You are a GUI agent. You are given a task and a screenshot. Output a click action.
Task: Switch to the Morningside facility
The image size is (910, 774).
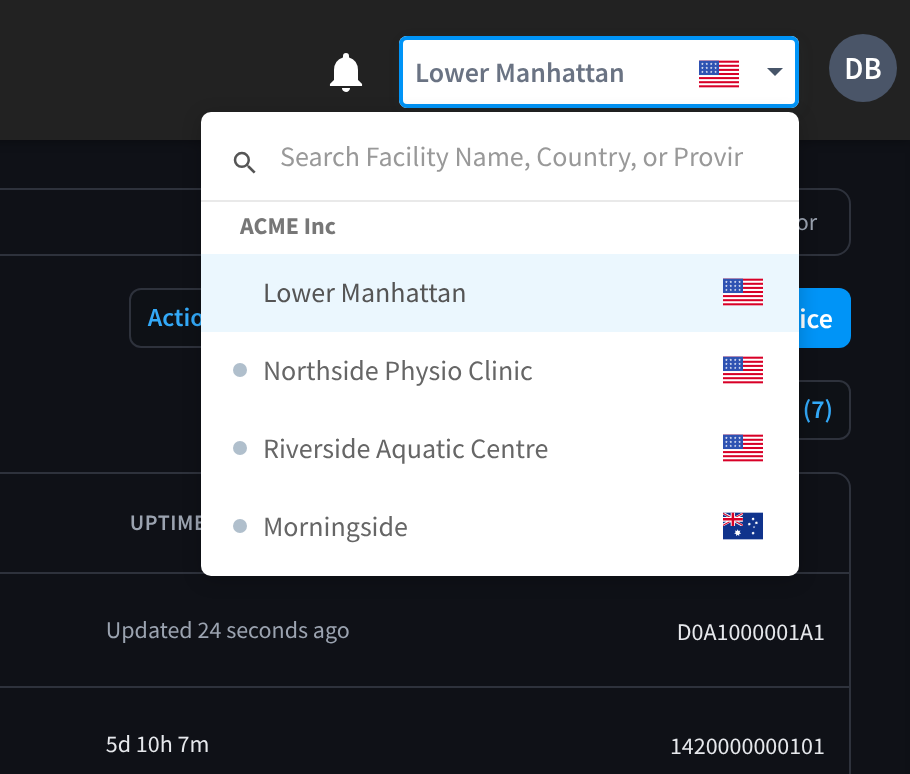click(x=500, y=526)
